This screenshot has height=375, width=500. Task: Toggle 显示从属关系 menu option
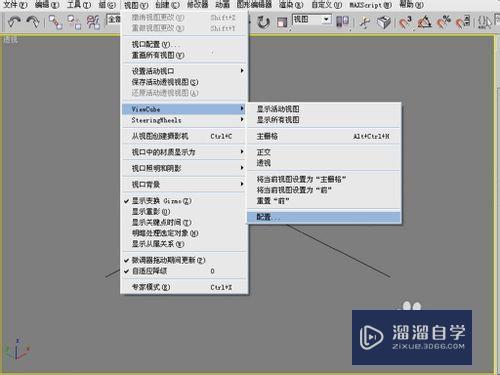[x=184, y=244]
